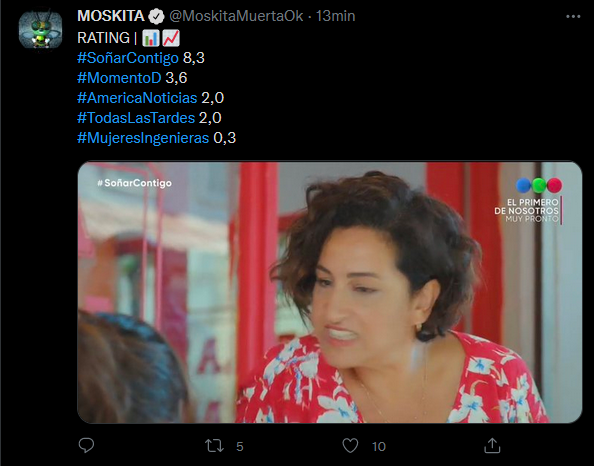Viewport: 594px width, 466px height.
Task: Click the retweet count 5
Action: (x=239, y=447)
